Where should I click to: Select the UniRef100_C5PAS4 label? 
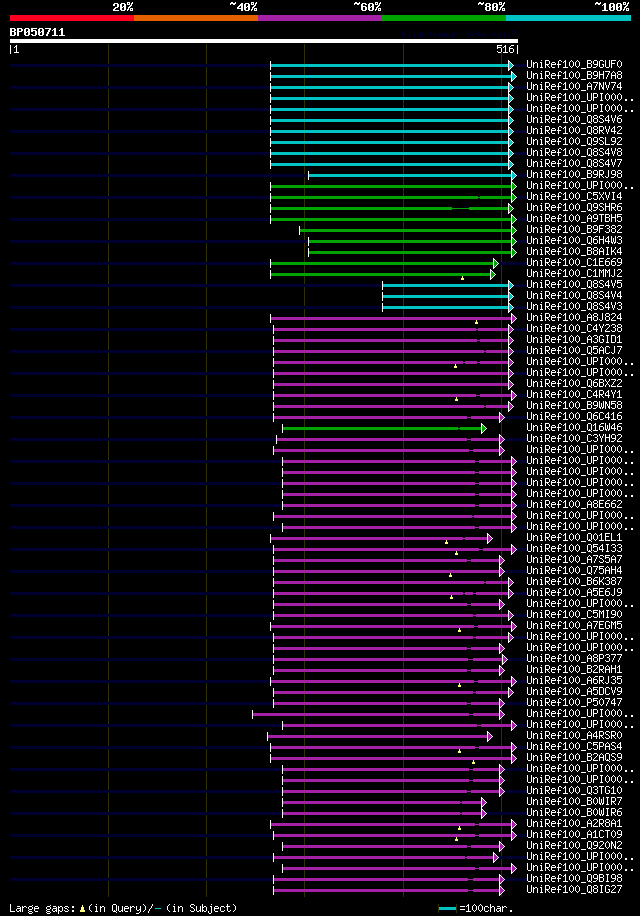click(x=574, y=747)
